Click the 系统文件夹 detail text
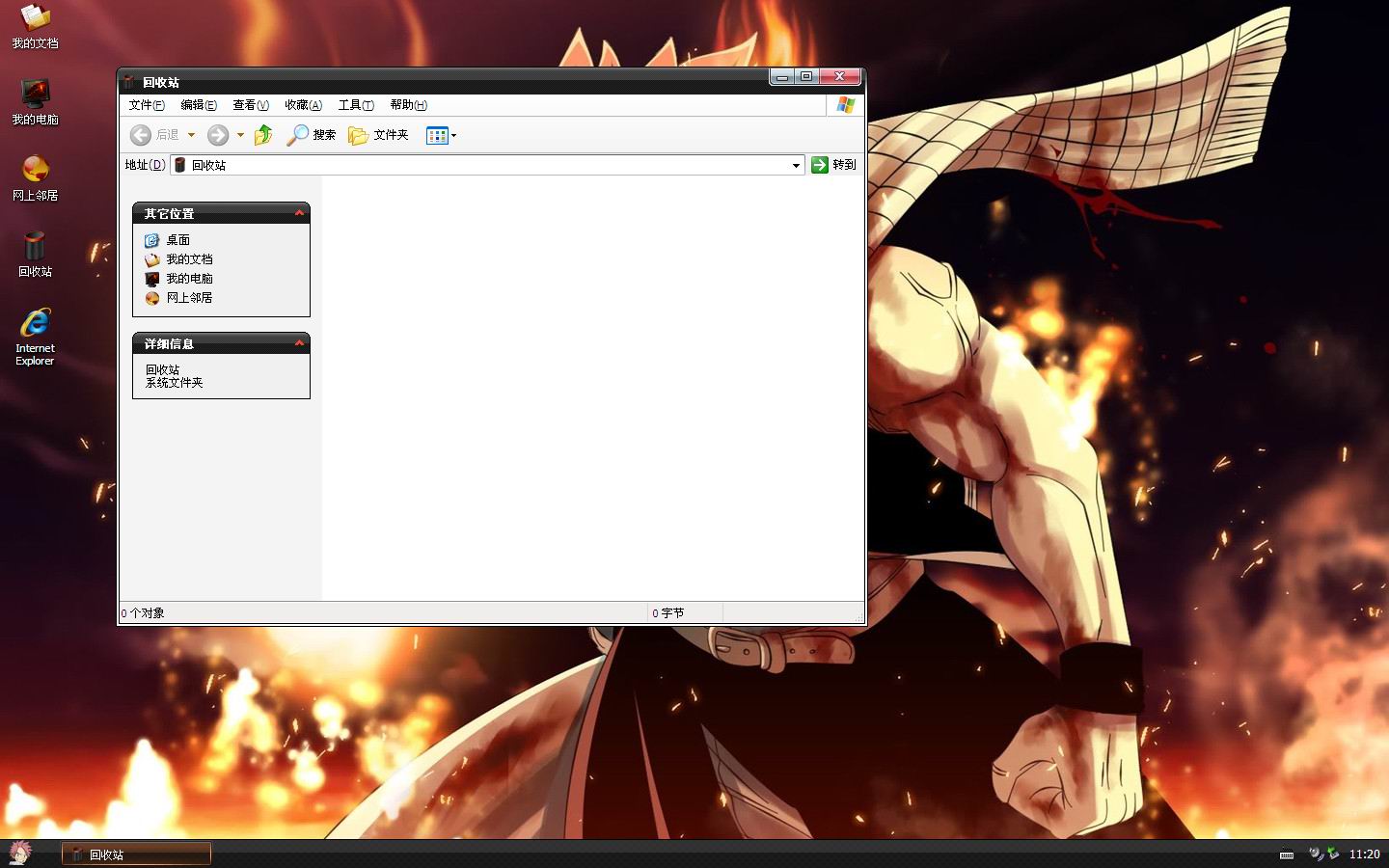The image size is (1389, 868). click(175, 383)
